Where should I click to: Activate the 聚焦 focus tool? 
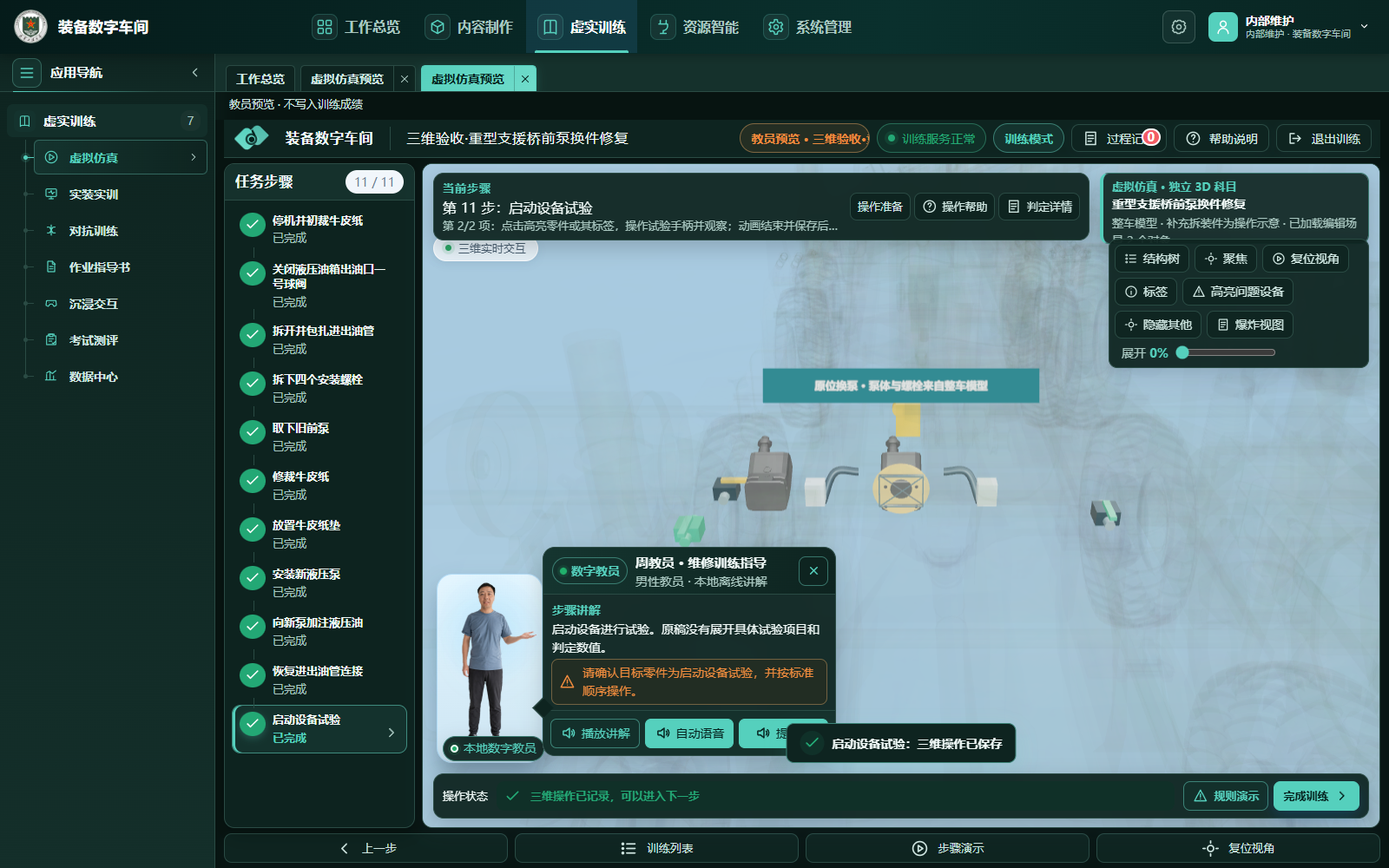tap(1226, 259)
